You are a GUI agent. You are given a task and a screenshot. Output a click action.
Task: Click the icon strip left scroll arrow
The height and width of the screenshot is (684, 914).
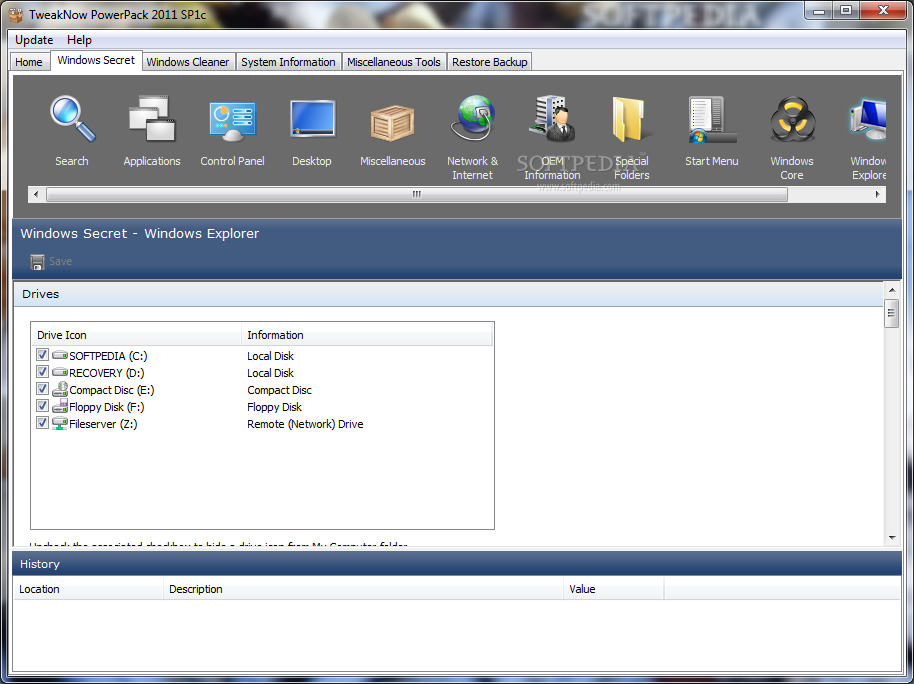pyautogui.click(x=36, y=194)
